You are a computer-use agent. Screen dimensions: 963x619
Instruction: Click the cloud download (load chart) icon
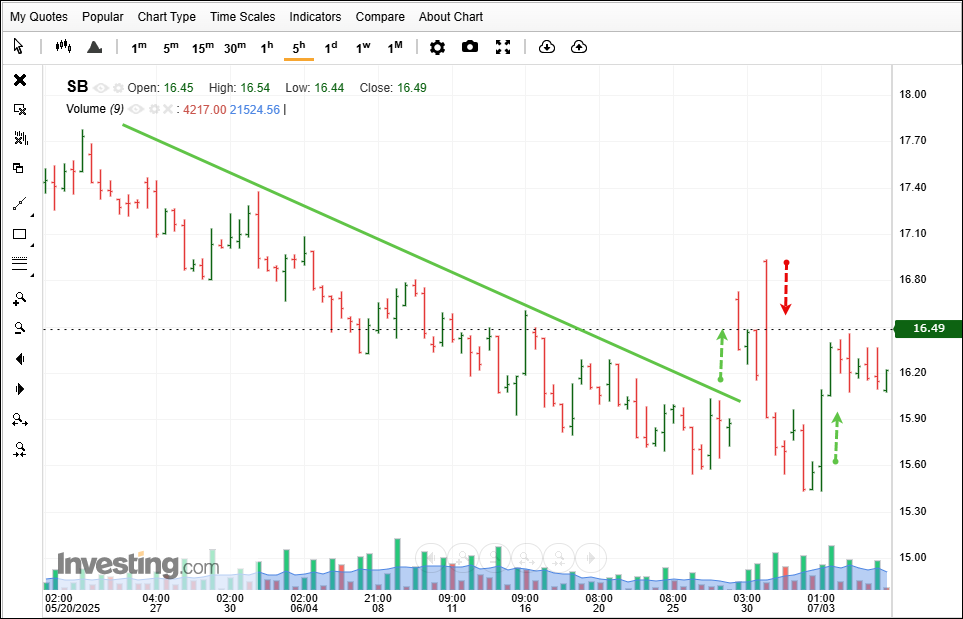[547, 47]
